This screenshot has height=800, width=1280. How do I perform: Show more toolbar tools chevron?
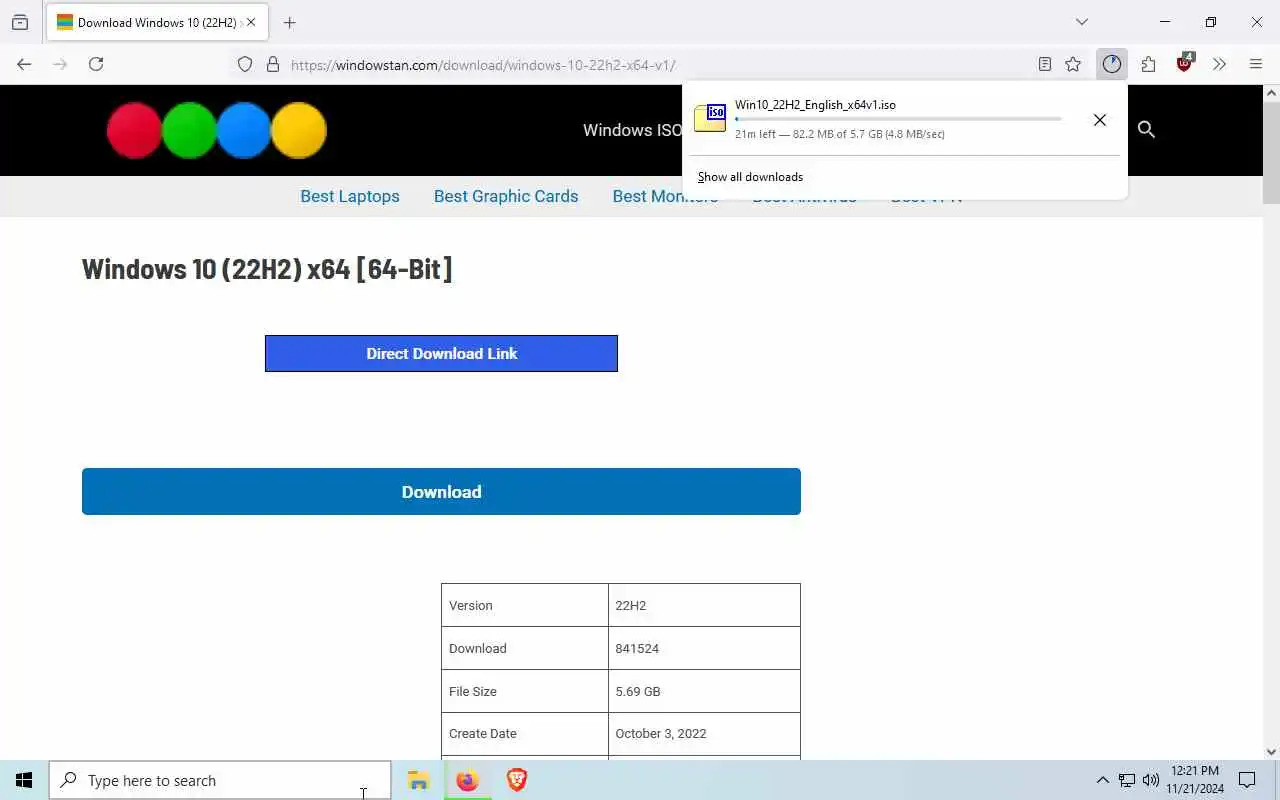tap(1219, 64)
